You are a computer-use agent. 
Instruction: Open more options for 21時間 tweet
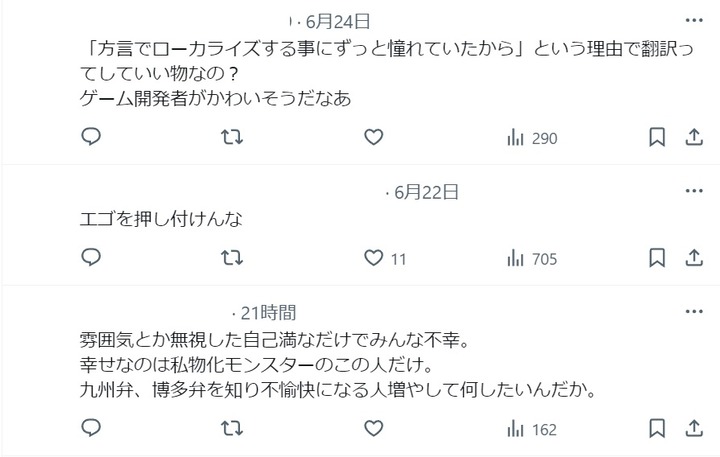[x=694, y=311]
